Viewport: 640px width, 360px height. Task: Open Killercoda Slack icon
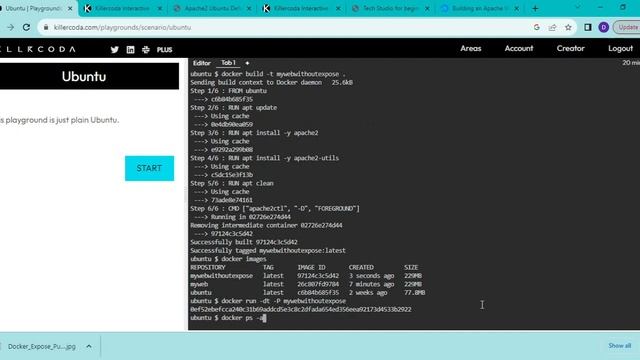pos(146,49)
